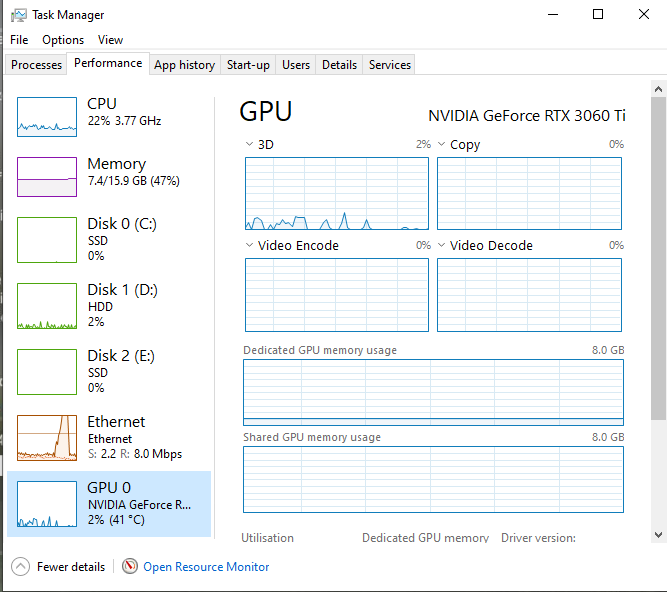
Task: Click the Dedicated GPU memory usage graph
Action: click(433, 392)
